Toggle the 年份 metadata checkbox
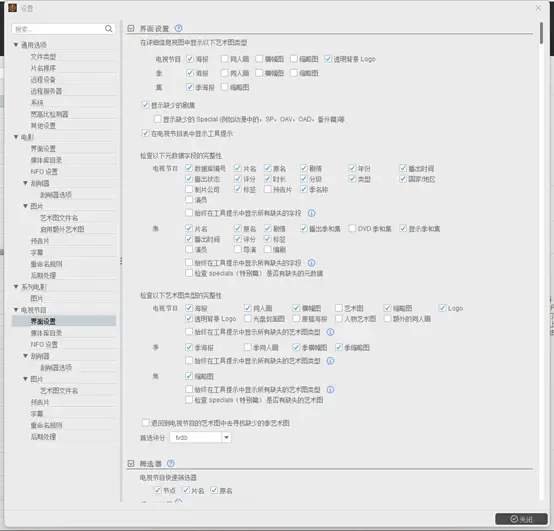Screen dimensions: 554x531 (x=352, y=168)
